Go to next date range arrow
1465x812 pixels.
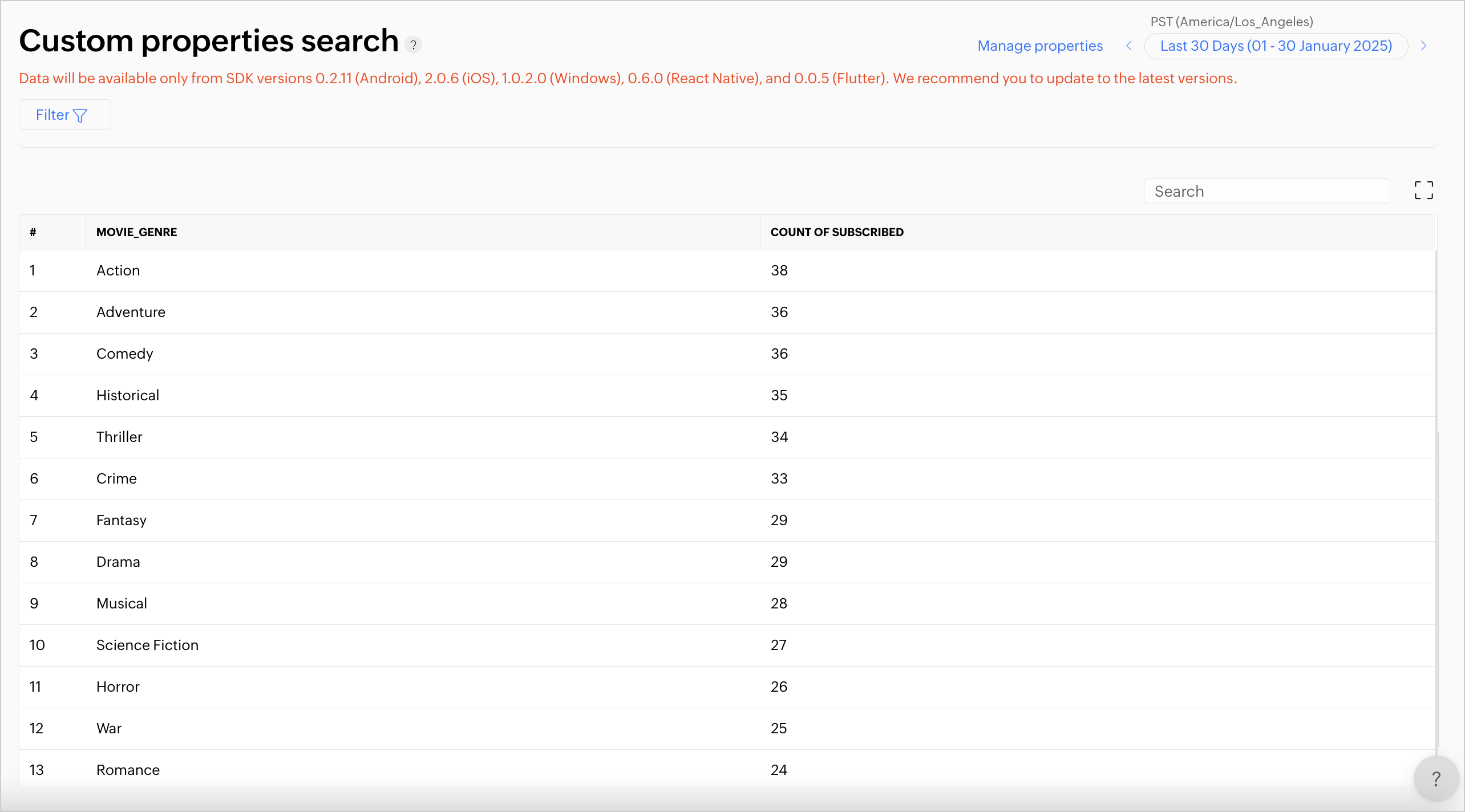(1423, 46)
